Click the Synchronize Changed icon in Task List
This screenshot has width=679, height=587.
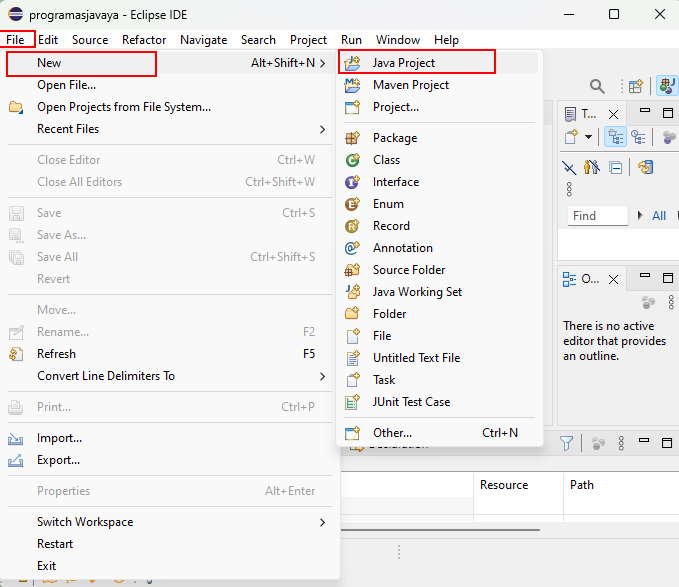tap(646, 168)
